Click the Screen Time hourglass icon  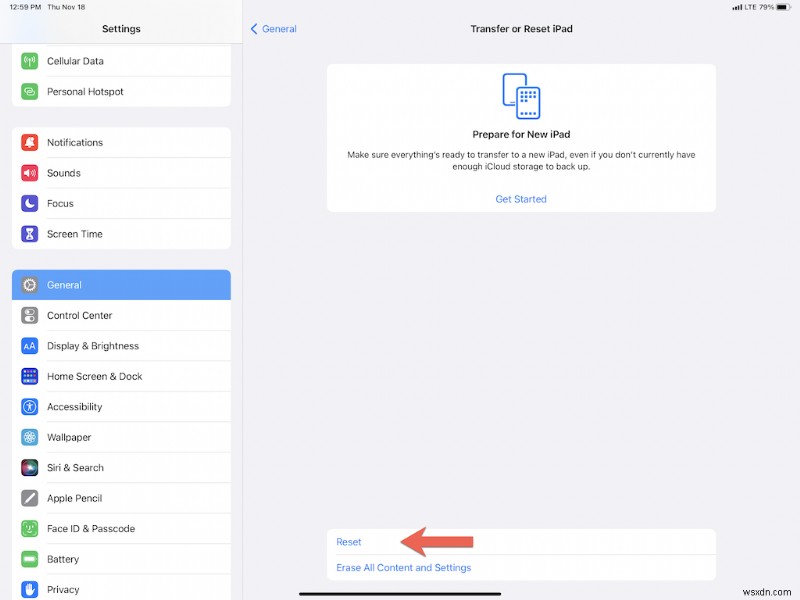point(29,234)
